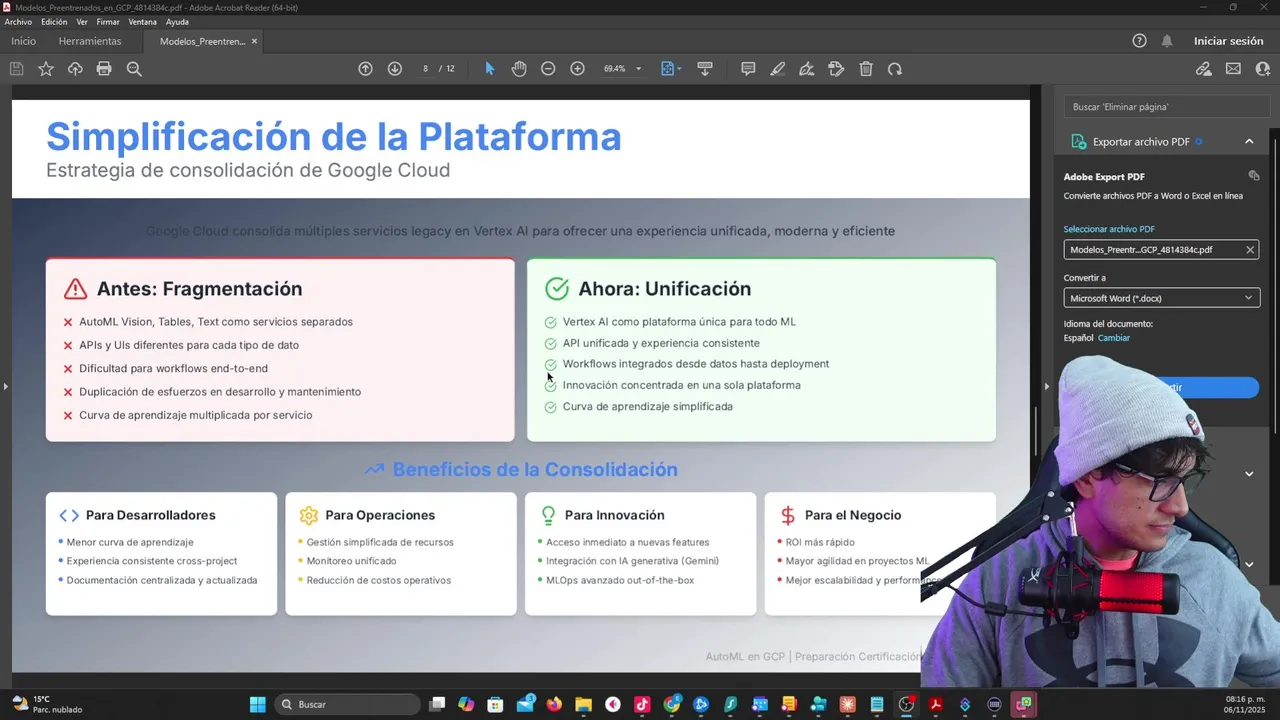Open the notifications bell icon
This screenshot has width=1280, height=720.
pos(1167,41)
